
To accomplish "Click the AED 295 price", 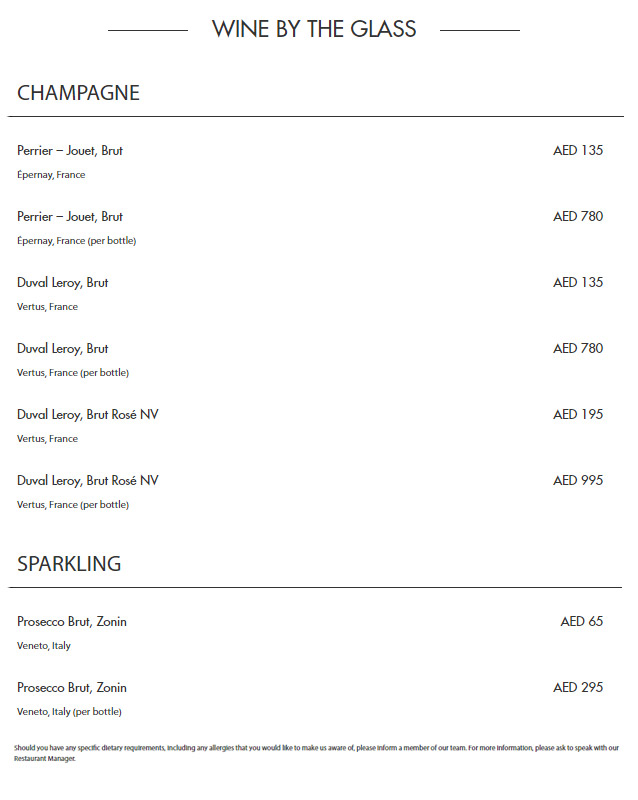I will point(578,688).
